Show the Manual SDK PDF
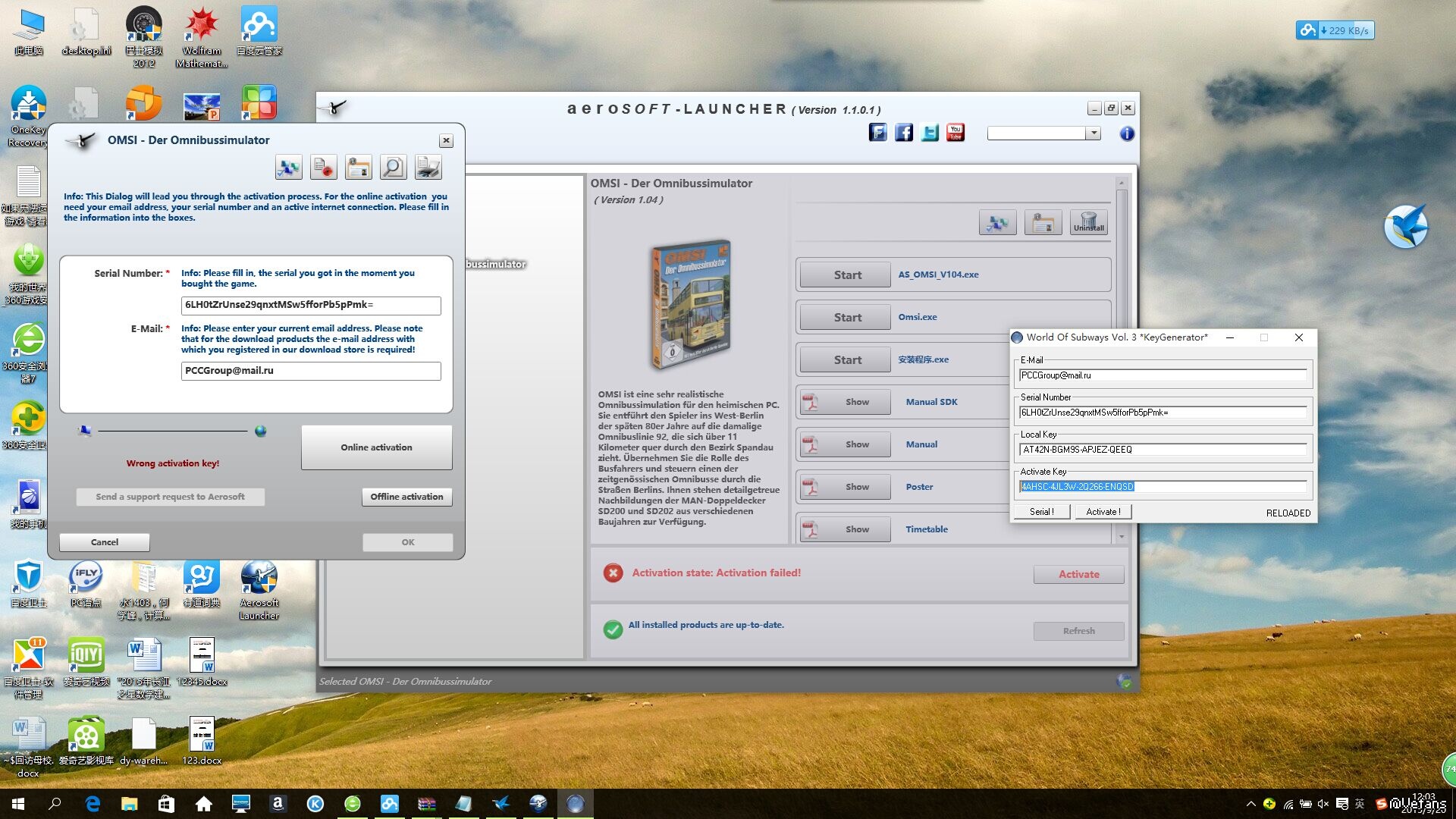Image resolution: width=1456 pixels, height=819 pixels. [846, 402]
